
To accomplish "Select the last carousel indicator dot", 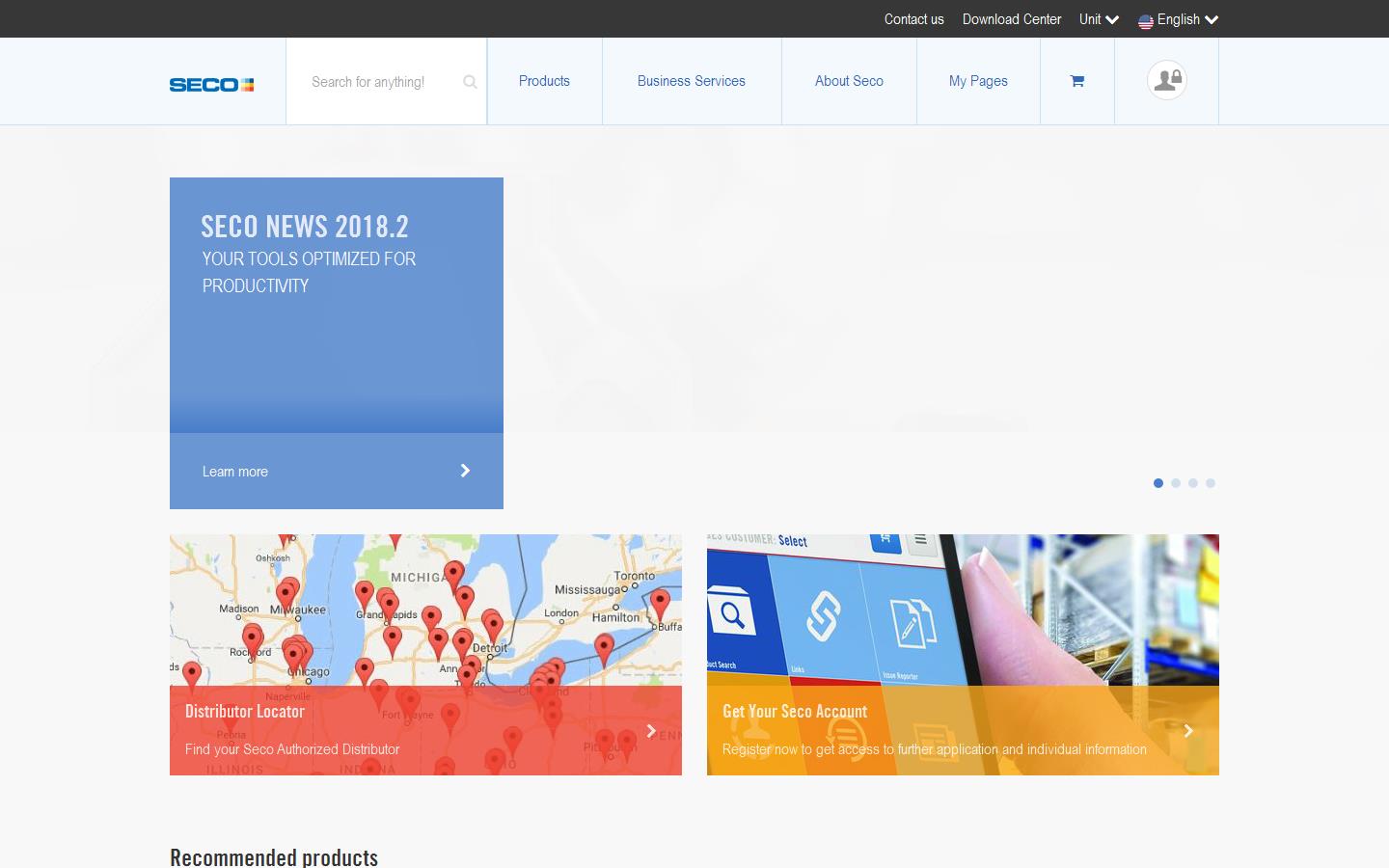I will [x=1211, y=483].
